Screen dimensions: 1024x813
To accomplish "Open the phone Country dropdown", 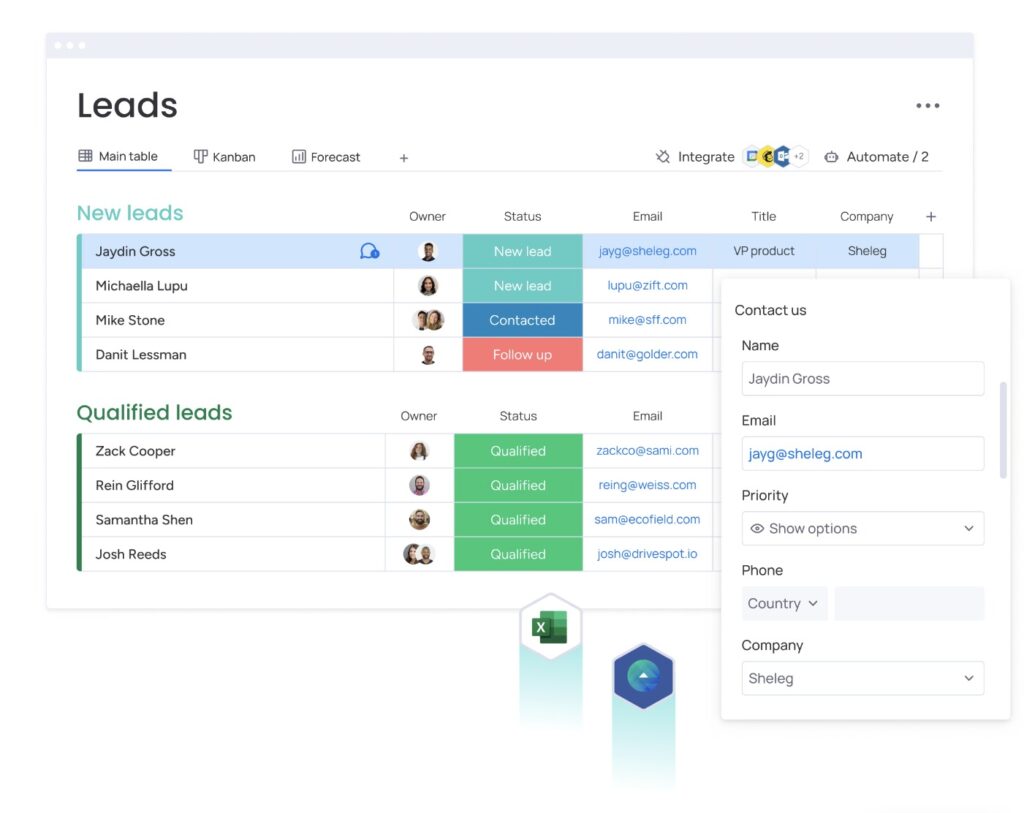I will pos(784,603).
